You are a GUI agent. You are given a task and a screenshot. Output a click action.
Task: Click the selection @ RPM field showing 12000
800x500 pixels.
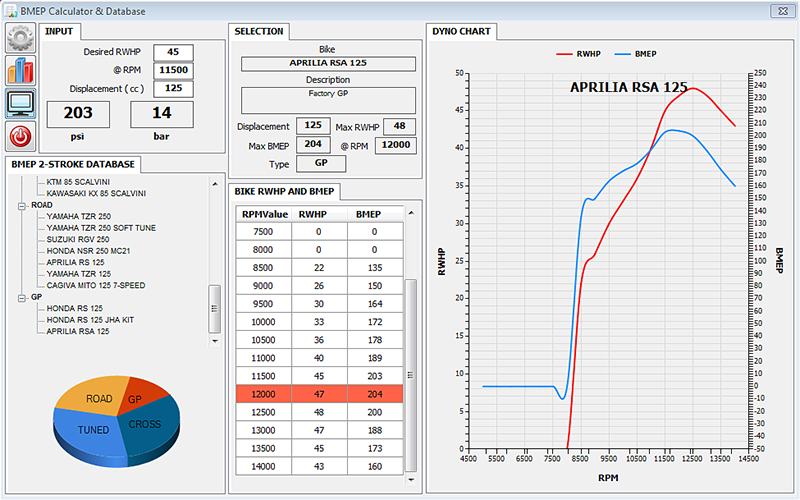coord(396,145)
